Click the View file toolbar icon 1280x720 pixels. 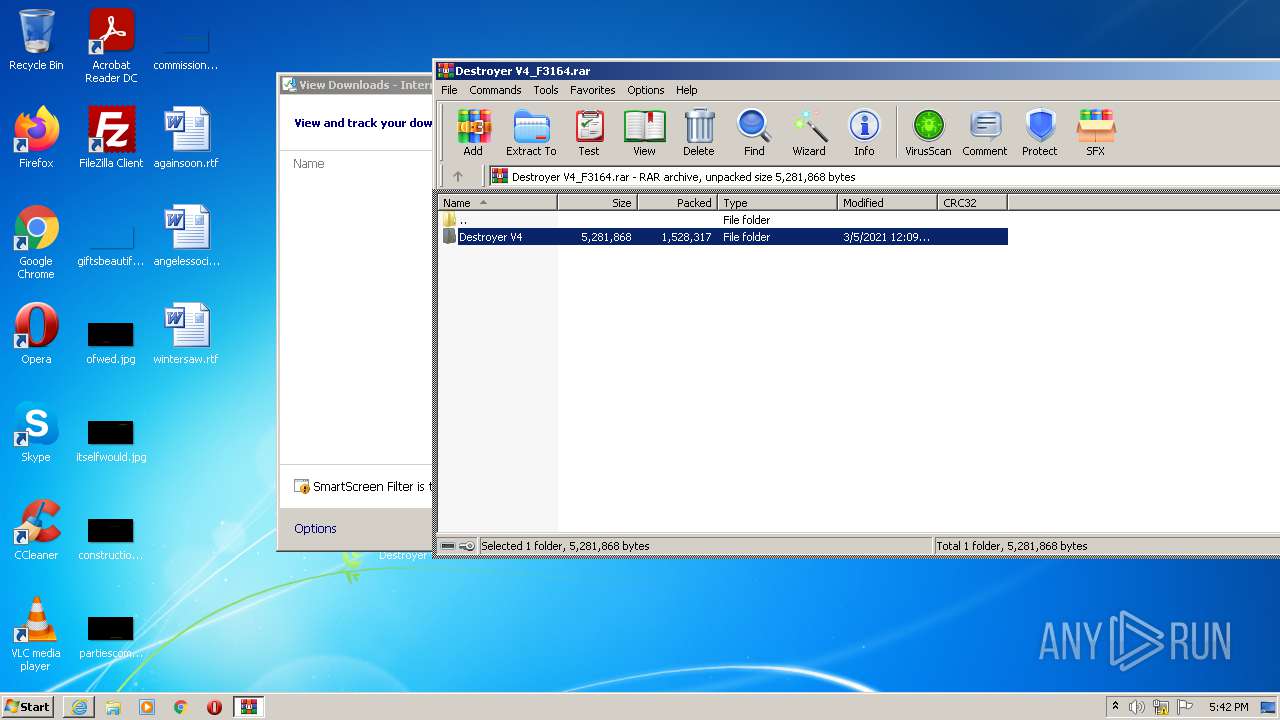(644, 134)
